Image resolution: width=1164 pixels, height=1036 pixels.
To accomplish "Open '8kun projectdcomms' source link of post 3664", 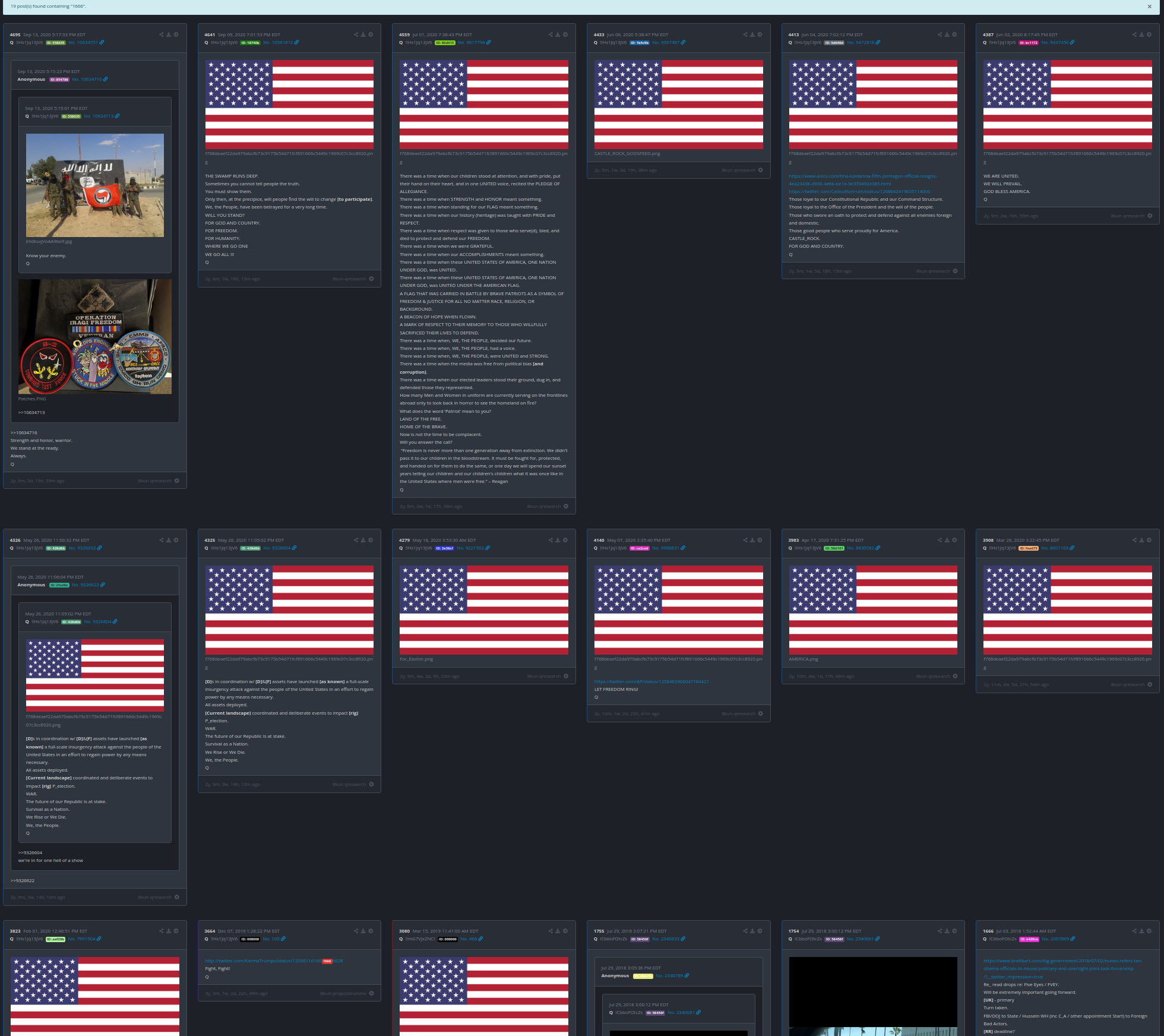I will [343, 993].
